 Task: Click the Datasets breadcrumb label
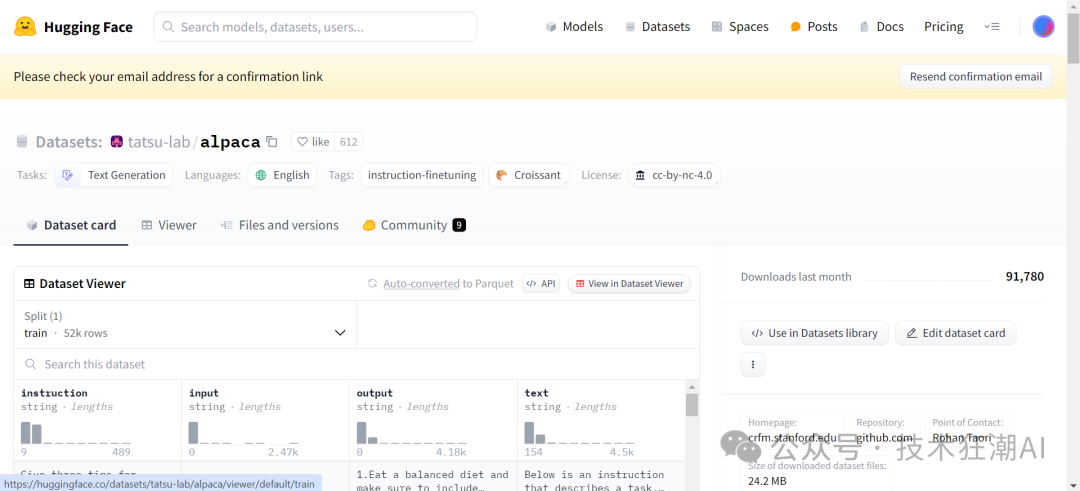(69, 142)
